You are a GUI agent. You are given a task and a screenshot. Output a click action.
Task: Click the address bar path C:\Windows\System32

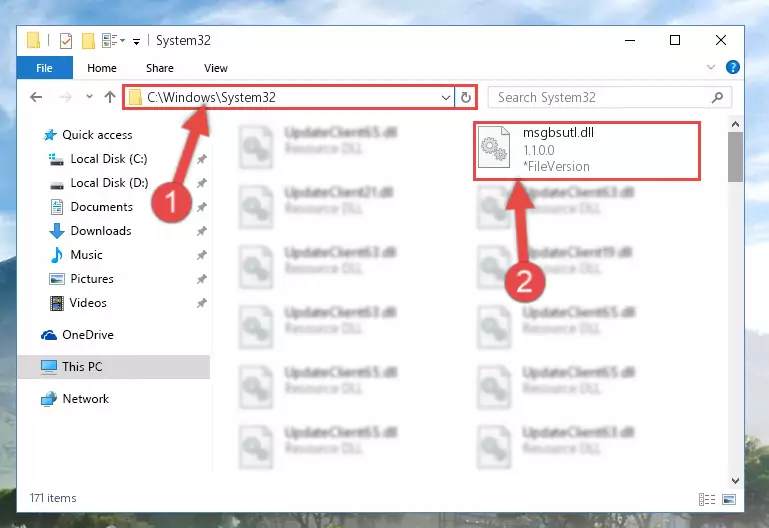211,97
